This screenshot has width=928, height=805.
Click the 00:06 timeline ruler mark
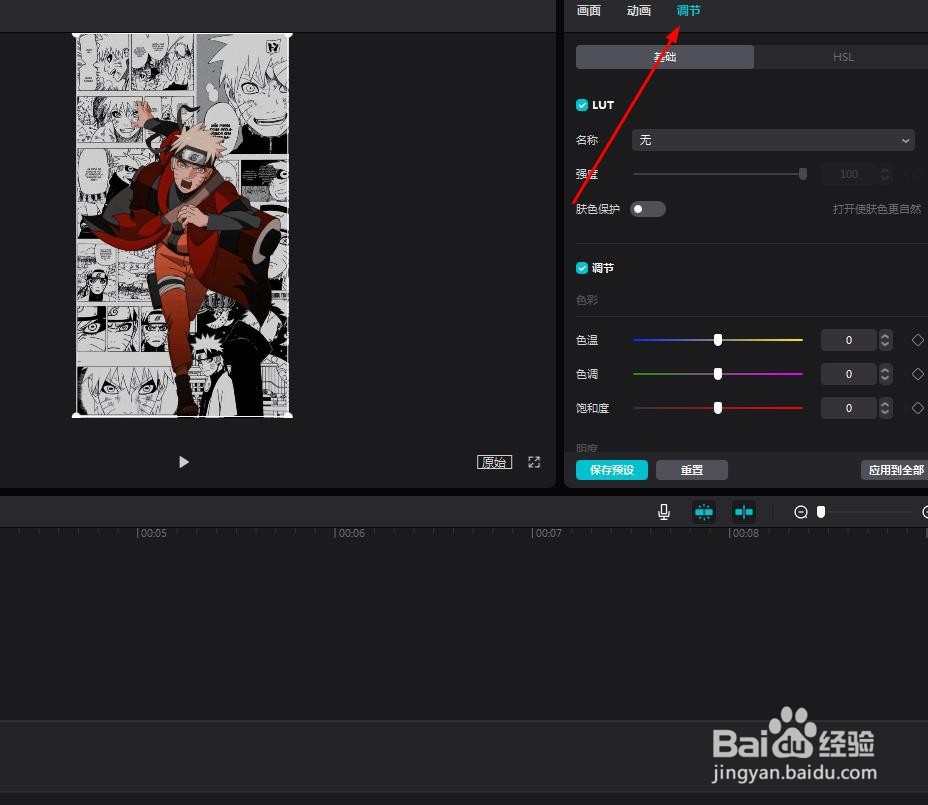coord(350,533)
